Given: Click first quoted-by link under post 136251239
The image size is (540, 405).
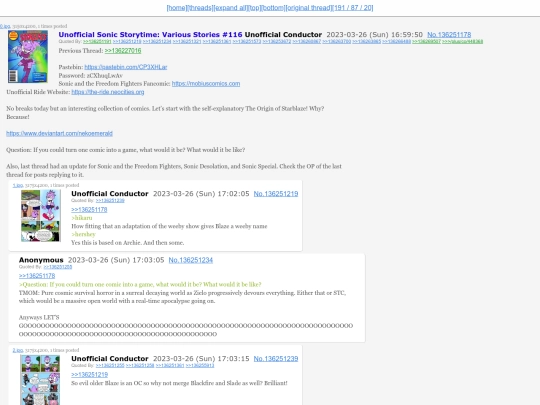Looking at the screenshot, I should [110, 365].
